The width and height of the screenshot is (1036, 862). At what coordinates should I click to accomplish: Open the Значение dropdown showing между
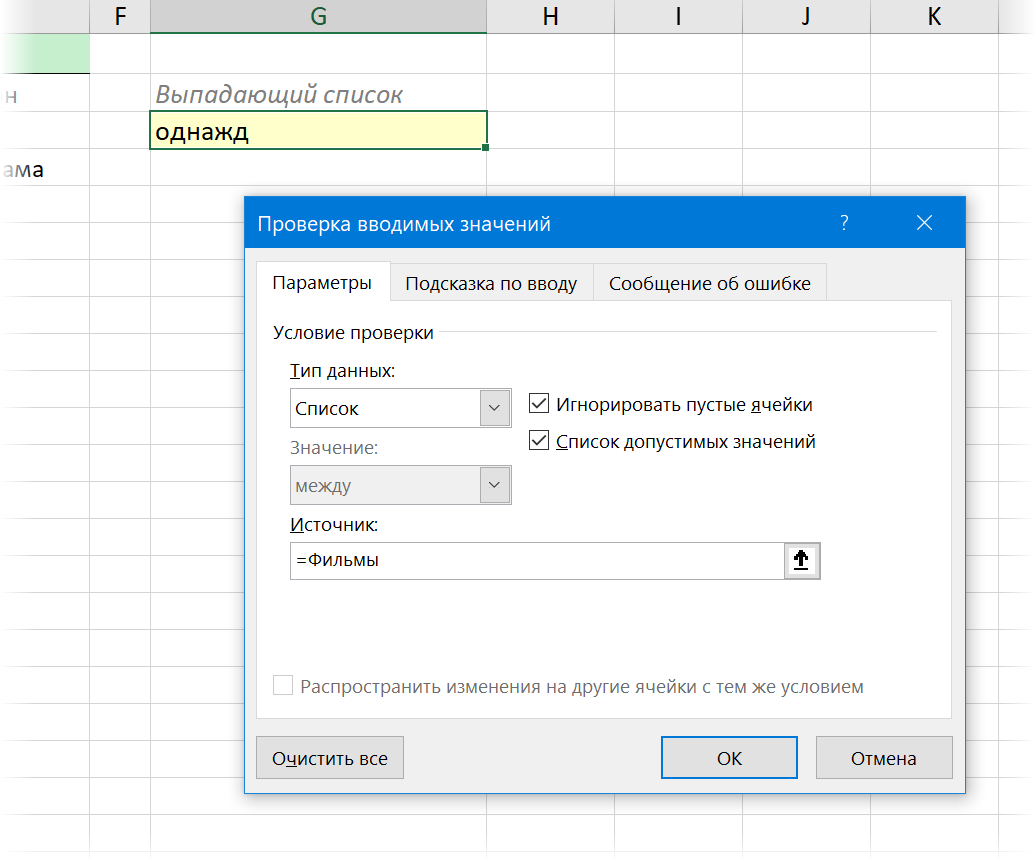(494, 486)
